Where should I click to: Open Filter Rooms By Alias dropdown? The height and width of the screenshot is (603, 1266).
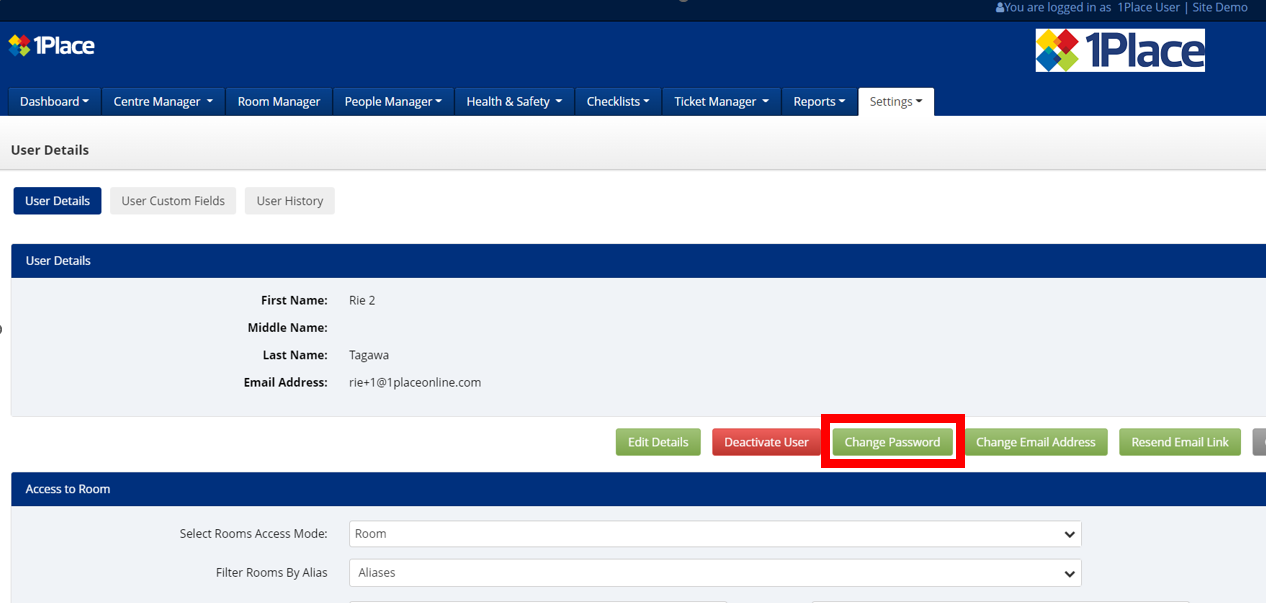715,573
